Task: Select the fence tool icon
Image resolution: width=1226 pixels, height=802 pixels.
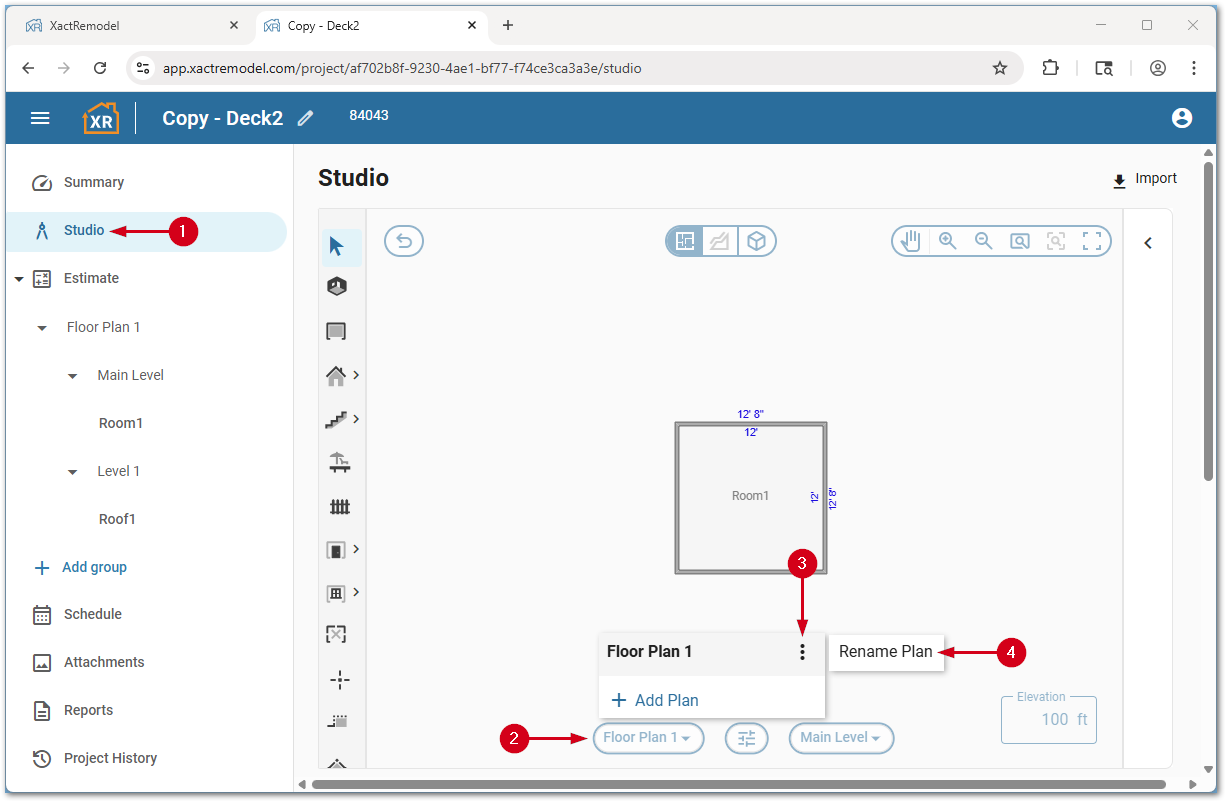Action: [x=339, y=507]
